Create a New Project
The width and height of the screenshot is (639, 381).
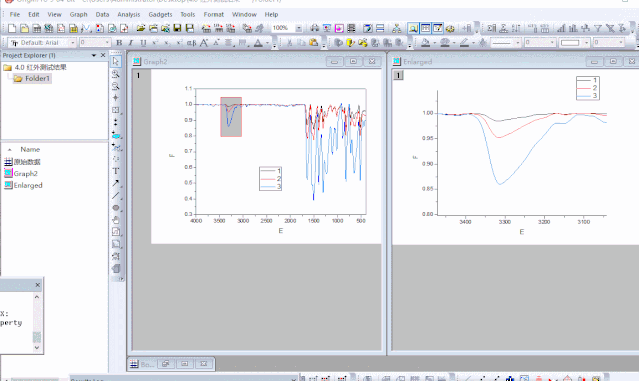tap(12, 28)
